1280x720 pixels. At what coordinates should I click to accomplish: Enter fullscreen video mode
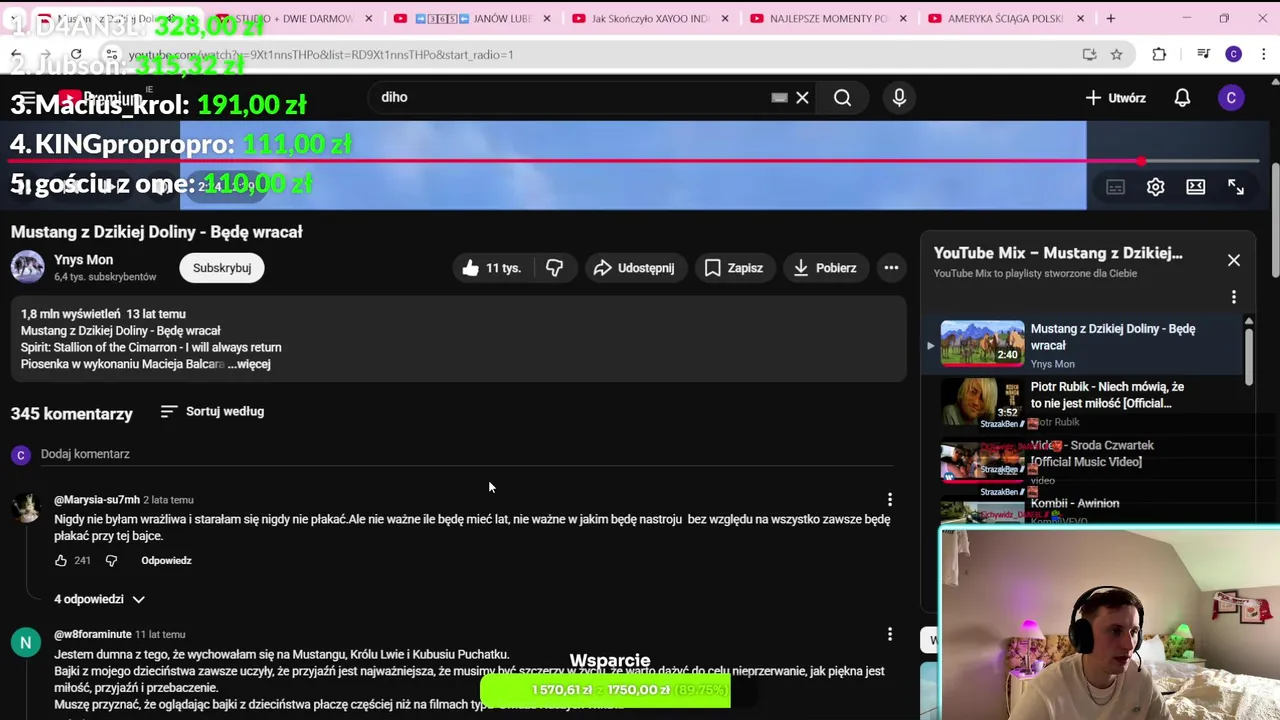(x=1236, y=187)
